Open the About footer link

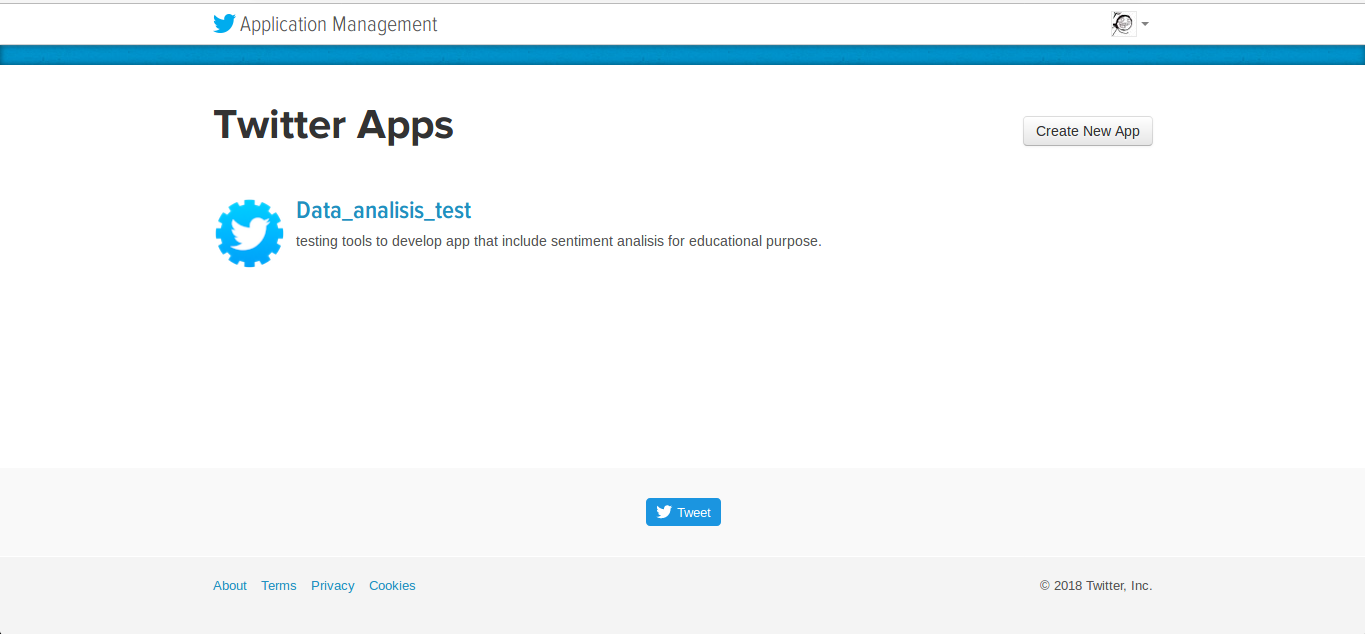click(x=230, y=586)
